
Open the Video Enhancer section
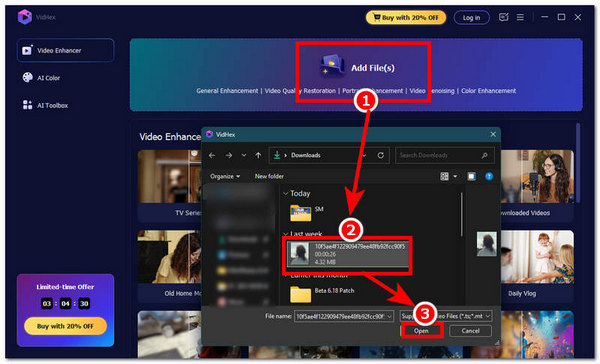coord(65,50)
